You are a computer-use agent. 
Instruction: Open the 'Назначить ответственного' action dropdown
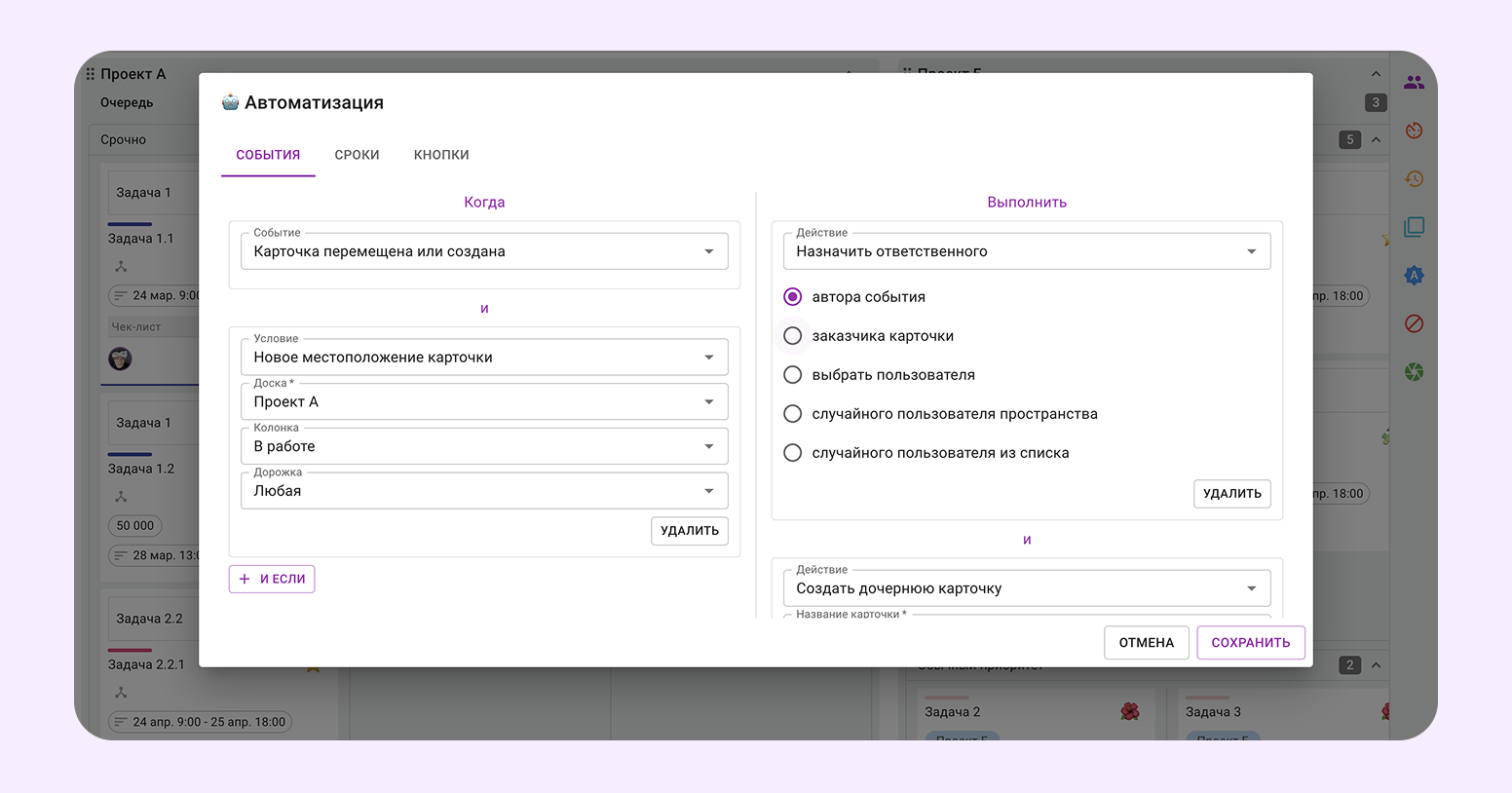1026,251
